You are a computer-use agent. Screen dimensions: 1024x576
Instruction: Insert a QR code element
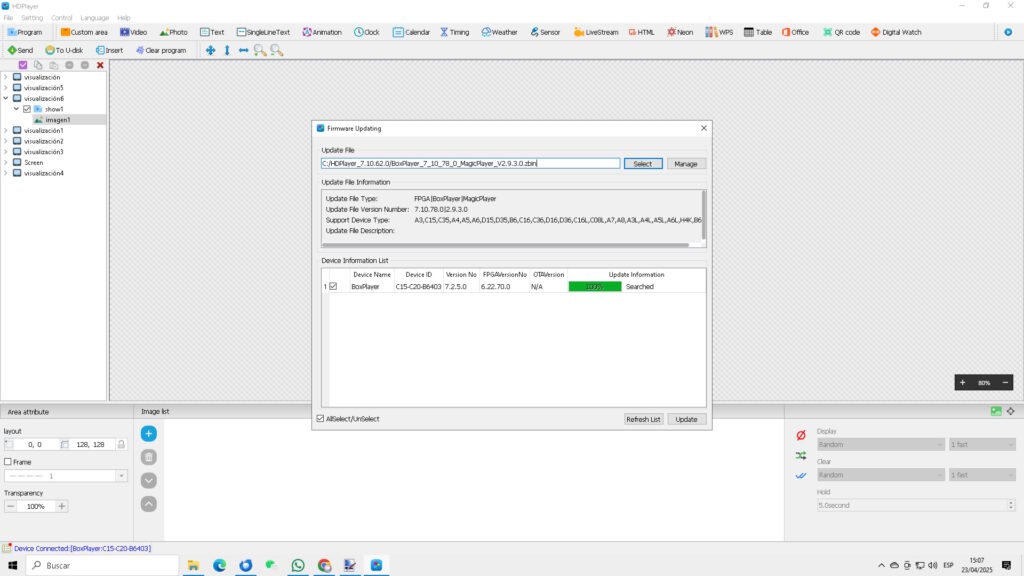click(x=841, y=32)
